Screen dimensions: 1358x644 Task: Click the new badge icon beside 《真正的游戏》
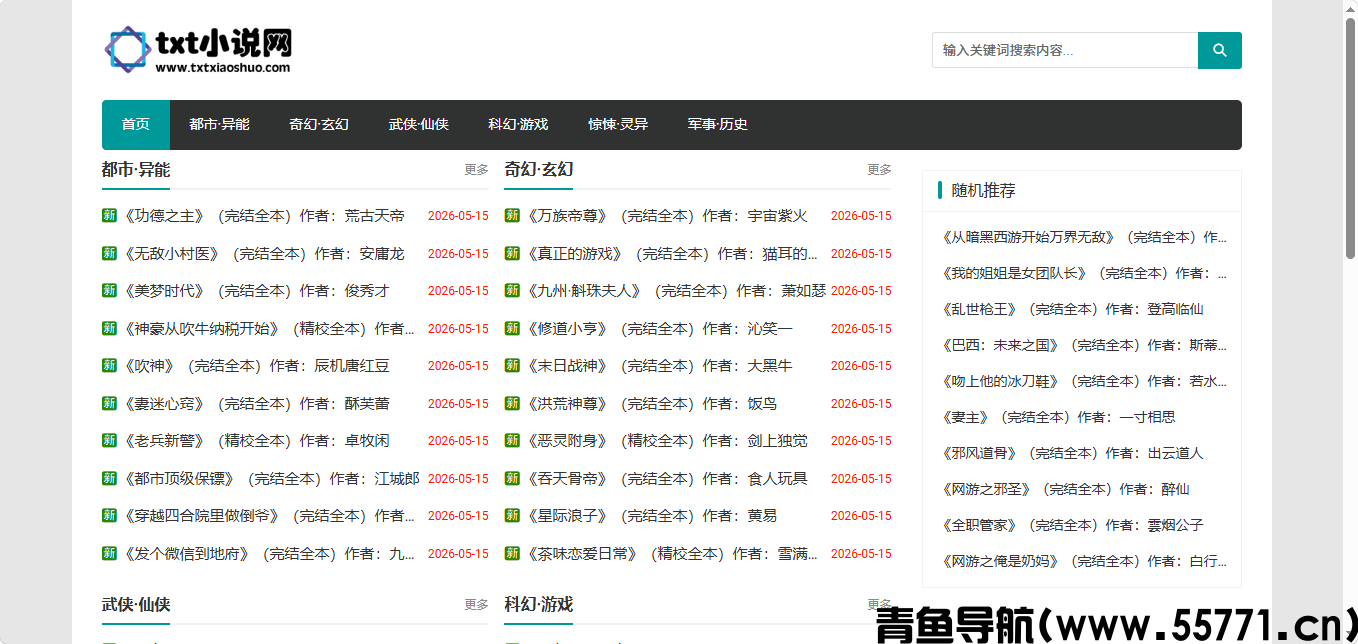[512, 253]
